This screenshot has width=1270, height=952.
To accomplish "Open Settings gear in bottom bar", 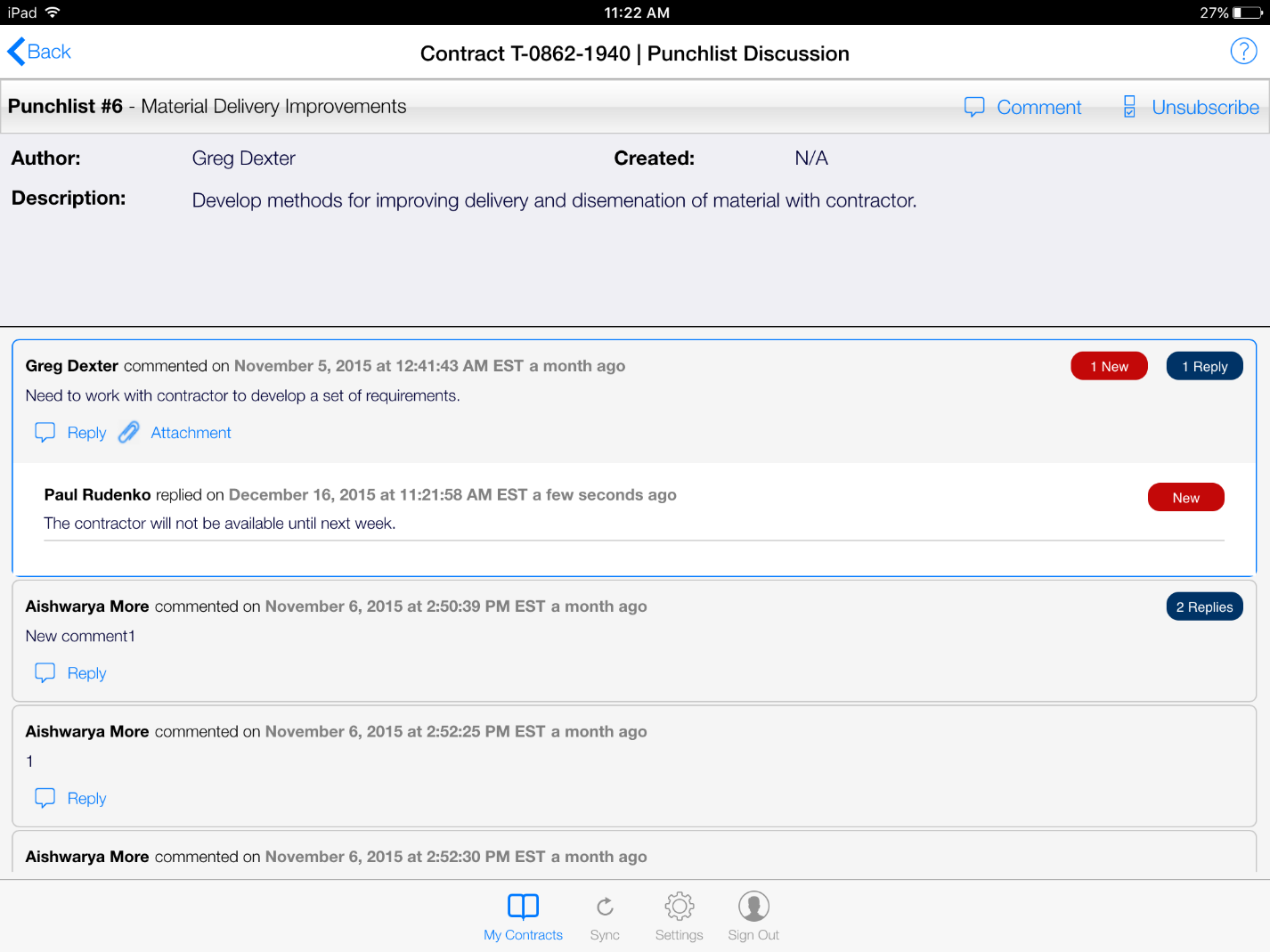I will pyautogui.click(x=679, y=907).
